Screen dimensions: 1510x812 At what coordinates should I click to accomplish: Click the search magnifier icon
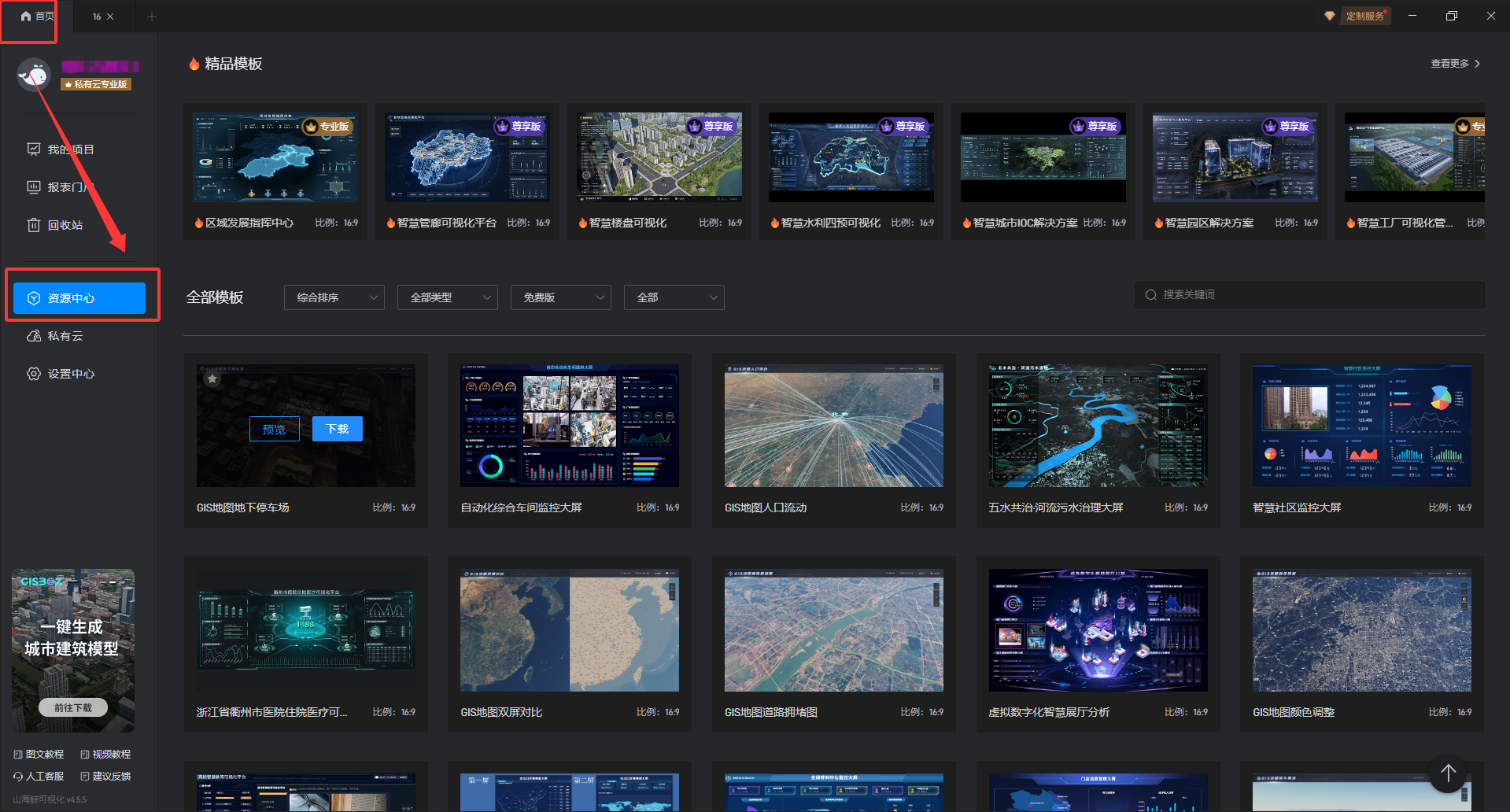[x=1151, y=295]
